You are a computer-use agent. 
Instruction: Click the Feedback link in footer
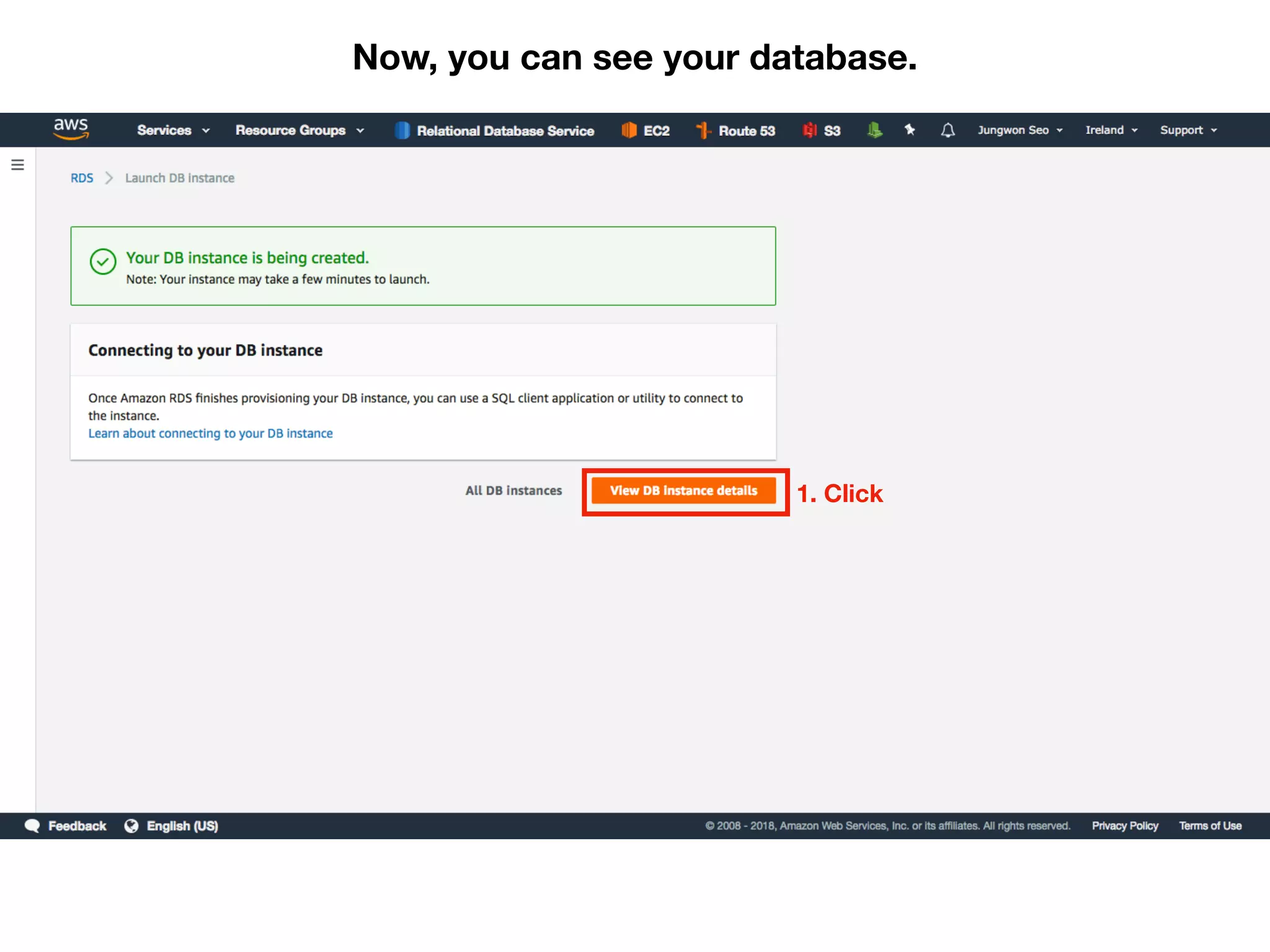point(78,826)
